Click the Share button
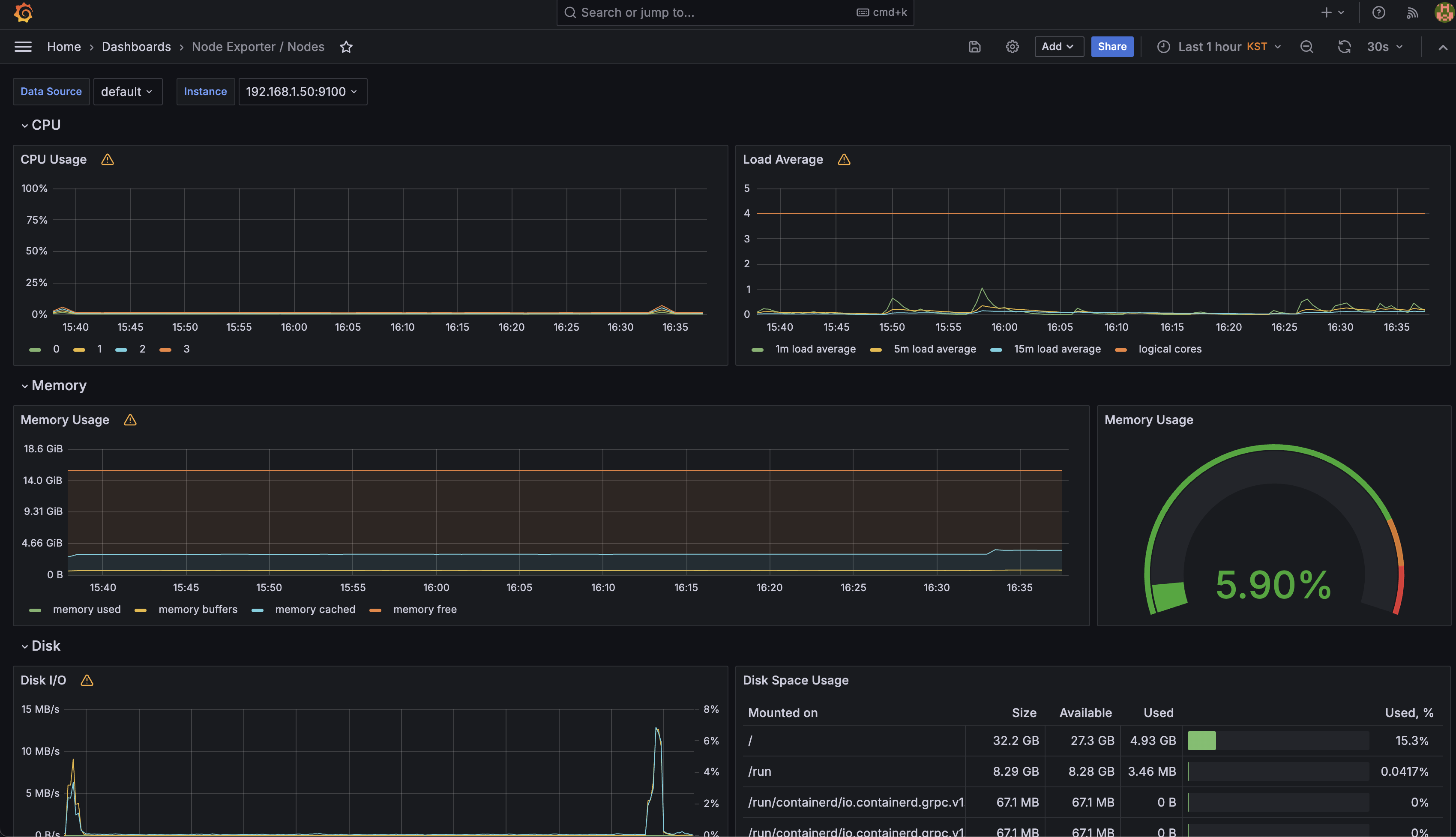1456x837 pixels. 1111,47
